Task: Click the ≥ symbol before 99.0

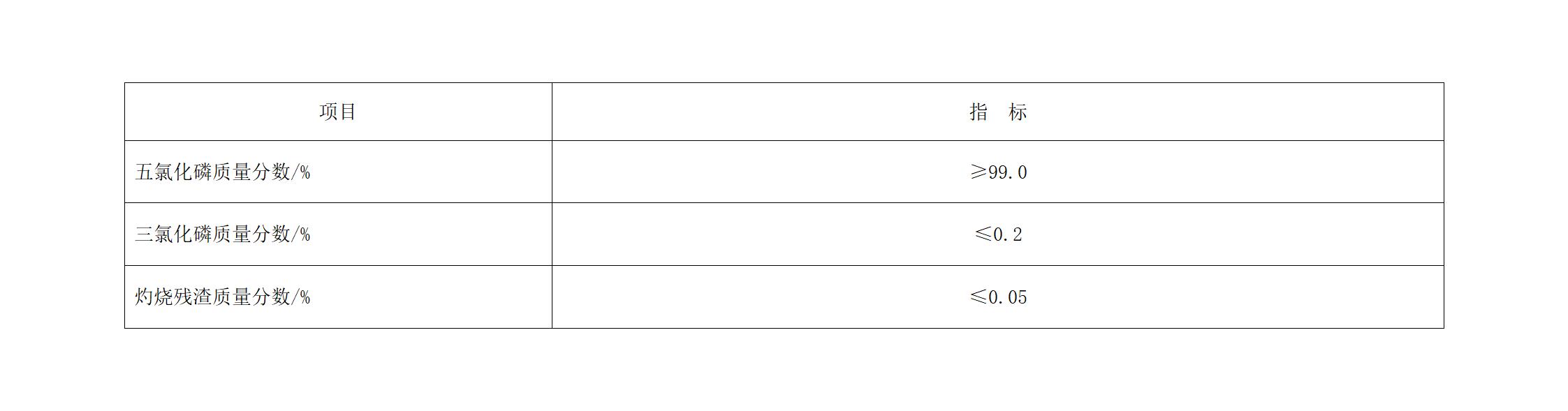Action: (979, 172)
